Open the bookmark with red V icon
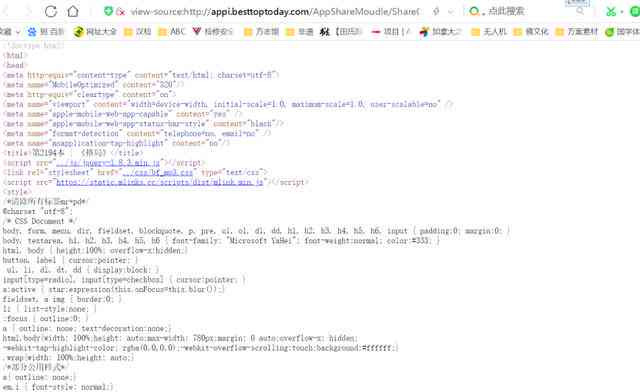Viewport: 640px width, 392px height. click(x=213, y=31)
